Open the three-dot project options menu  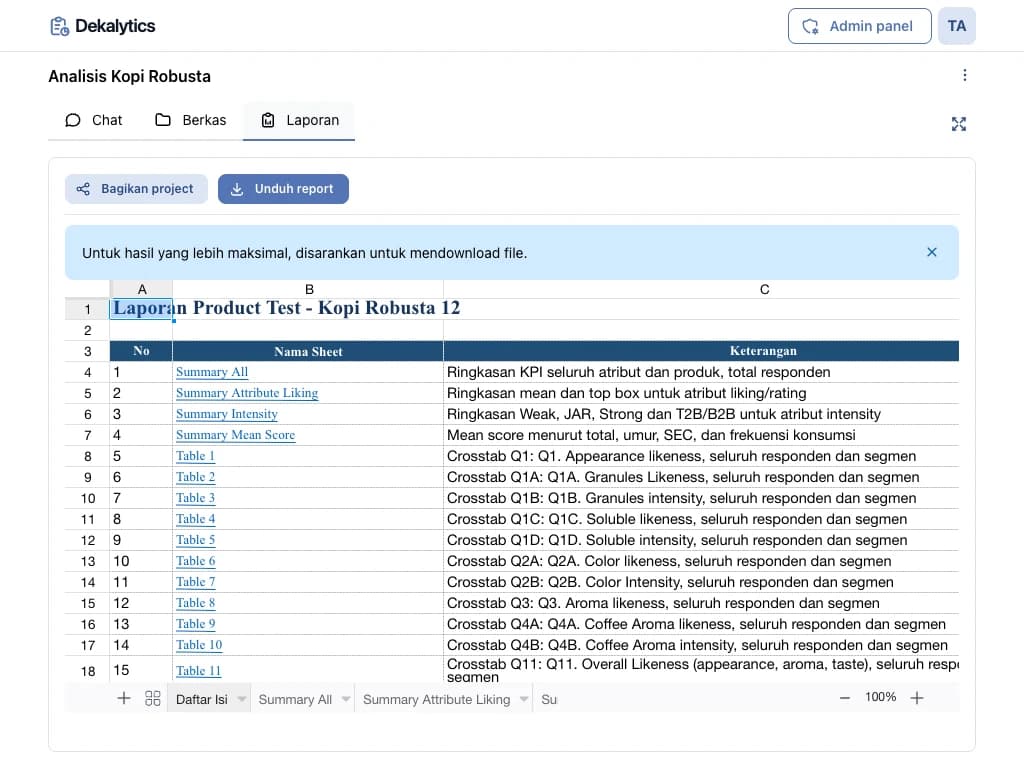(x=965, y=75)
